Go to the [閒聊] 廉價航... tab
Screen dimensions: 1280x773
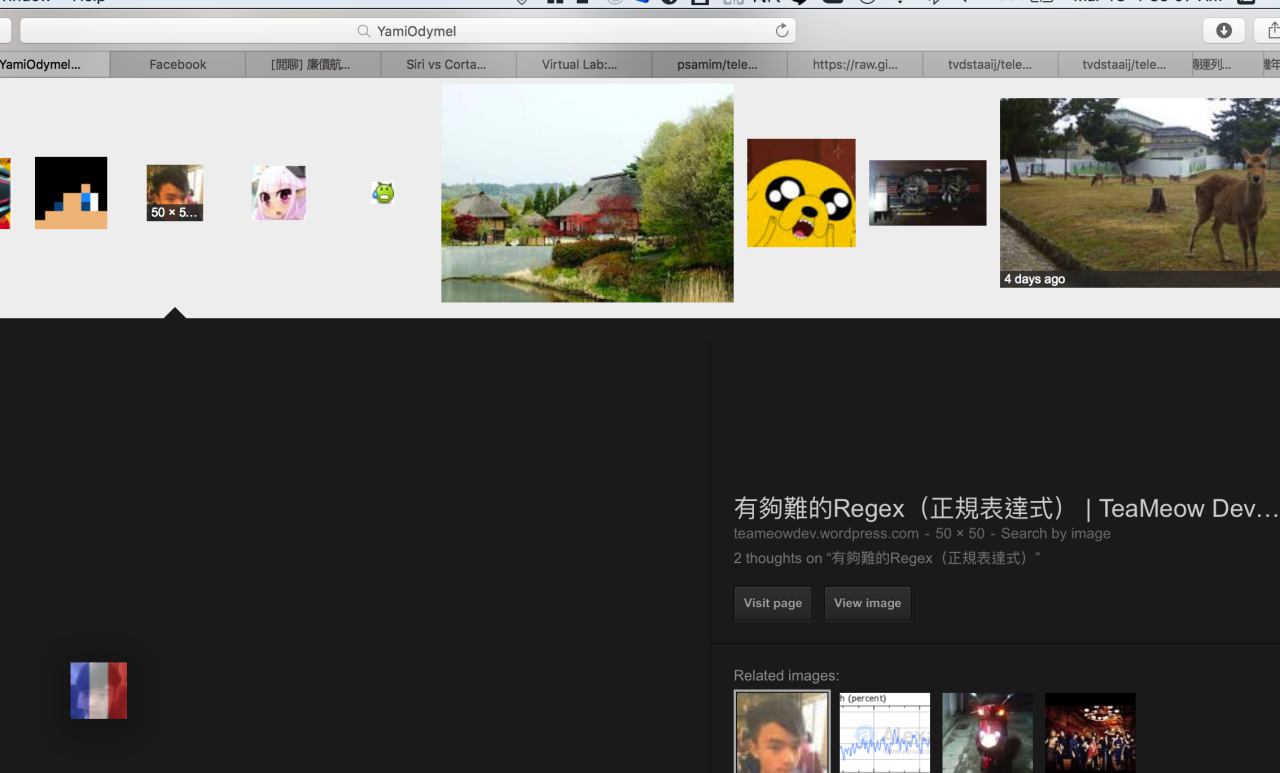pos(312,64)
